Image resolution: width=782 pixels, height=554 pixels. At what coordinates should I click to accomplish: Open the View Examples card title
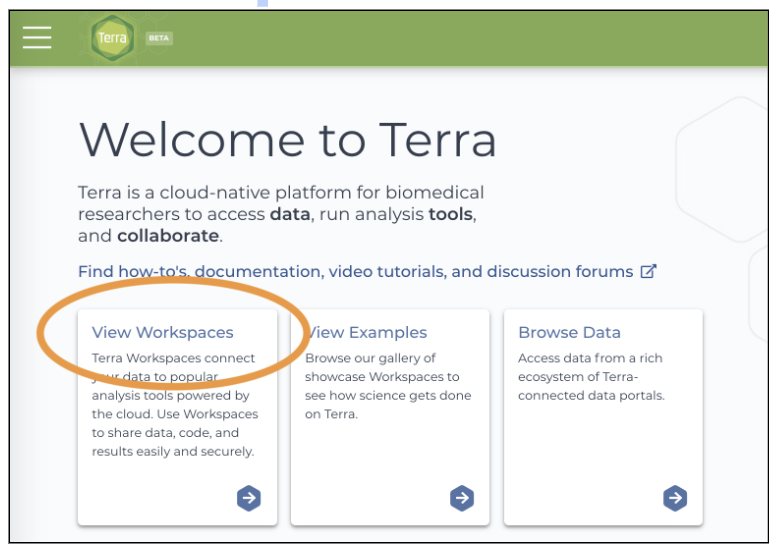coord(368,333)
